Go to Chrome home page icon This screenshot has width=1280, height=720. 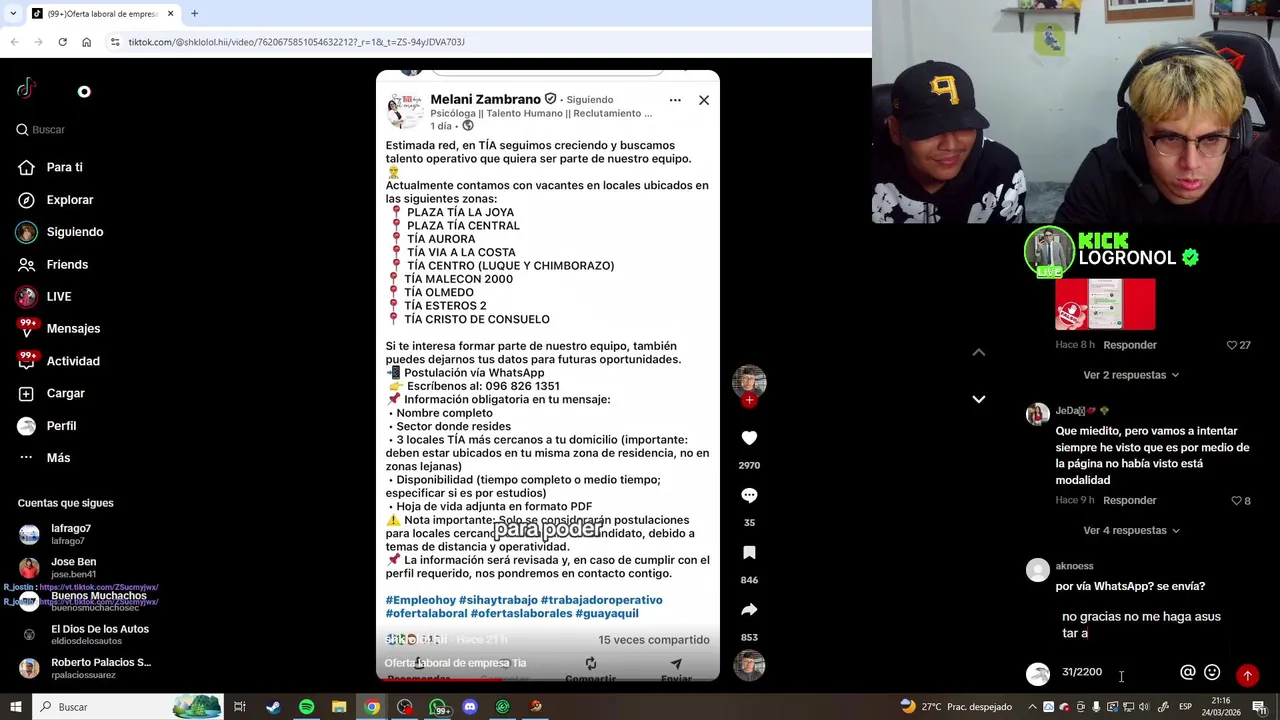tap(86, 42)
